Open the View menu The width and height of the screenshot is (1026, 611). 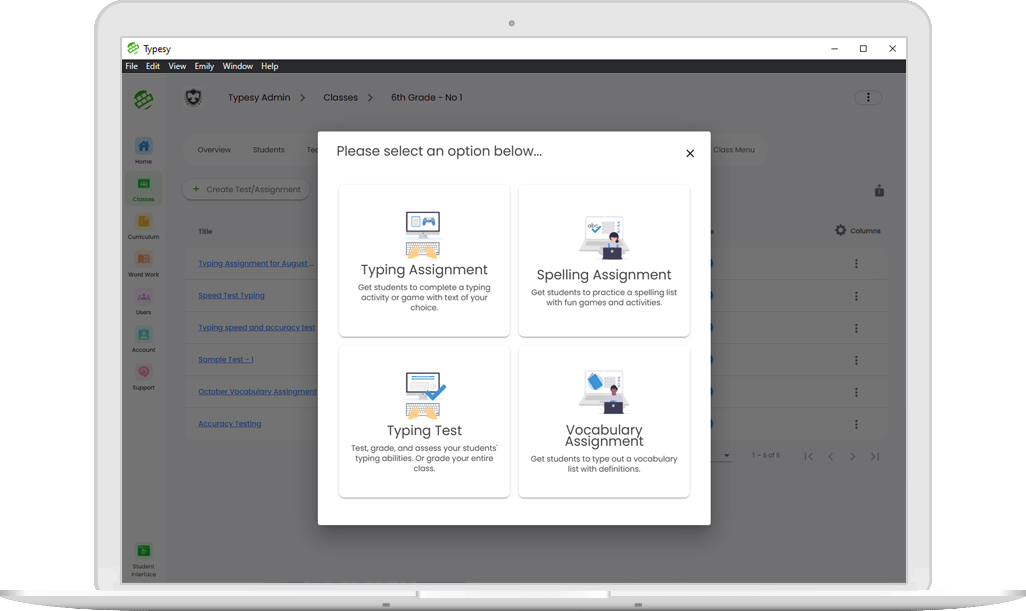tap(177, 66)
